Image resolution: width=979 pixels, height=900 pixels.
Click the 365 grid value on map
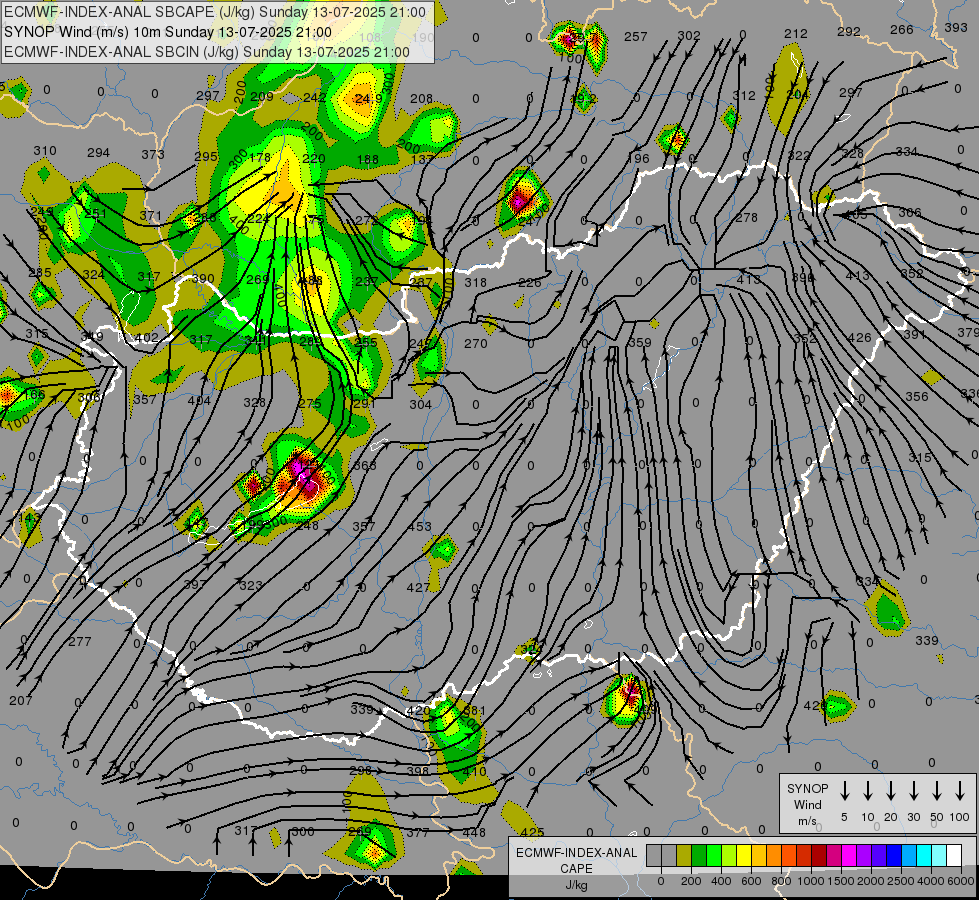point(365,465)
